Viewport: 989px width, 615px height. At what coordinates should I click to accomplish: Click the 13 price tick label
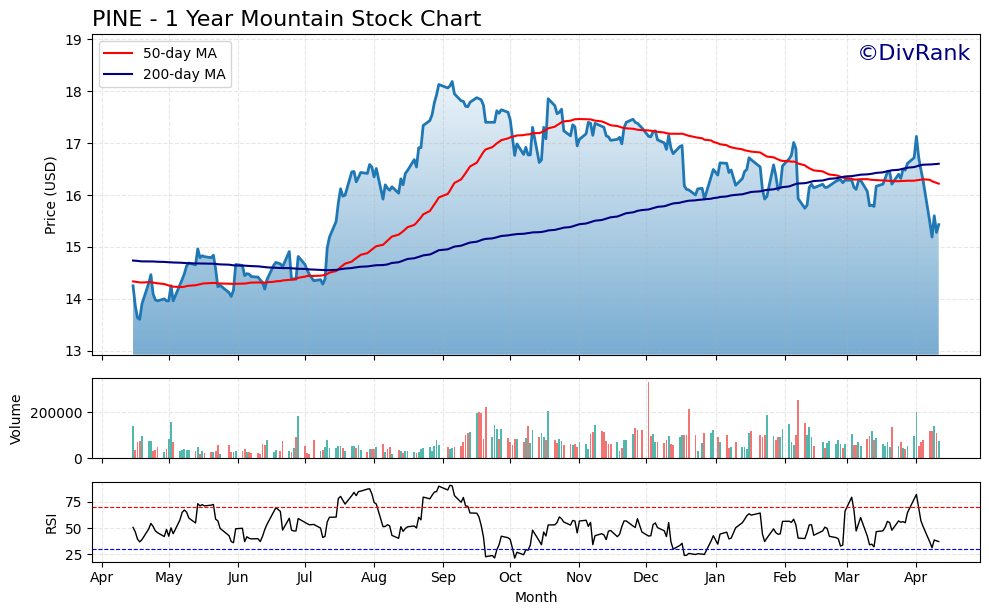[73, 351]
